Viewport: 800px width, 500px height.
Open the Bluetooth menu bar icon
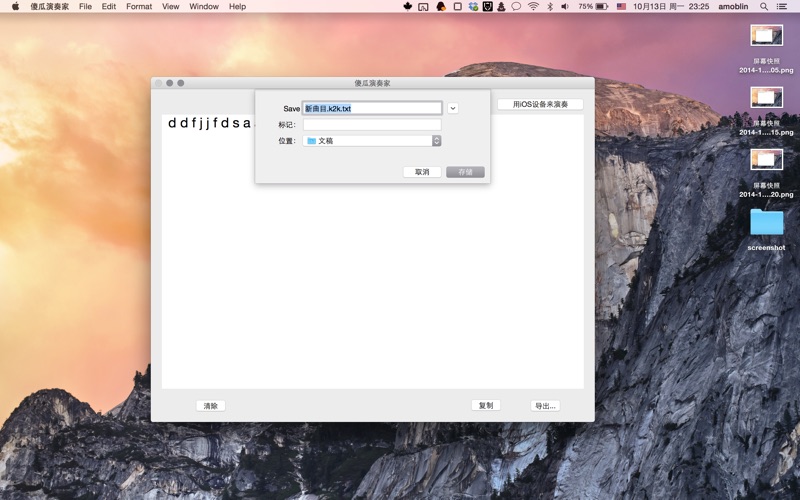point(549,6)
